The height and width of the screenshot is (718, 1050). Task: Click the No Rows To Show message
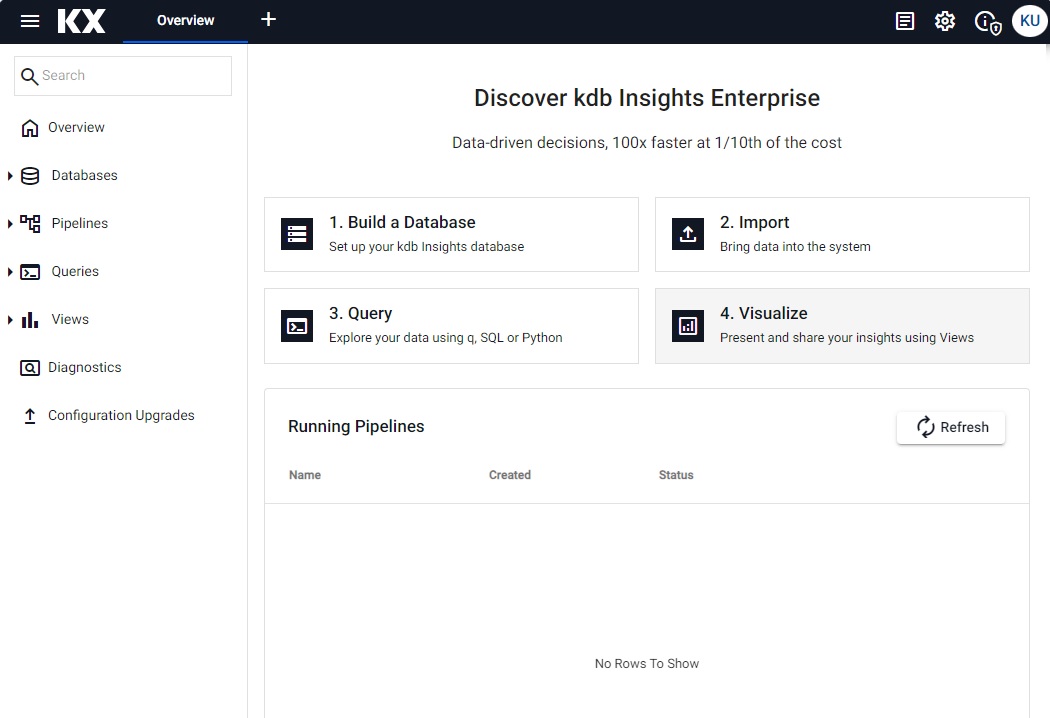coord(647,664)
